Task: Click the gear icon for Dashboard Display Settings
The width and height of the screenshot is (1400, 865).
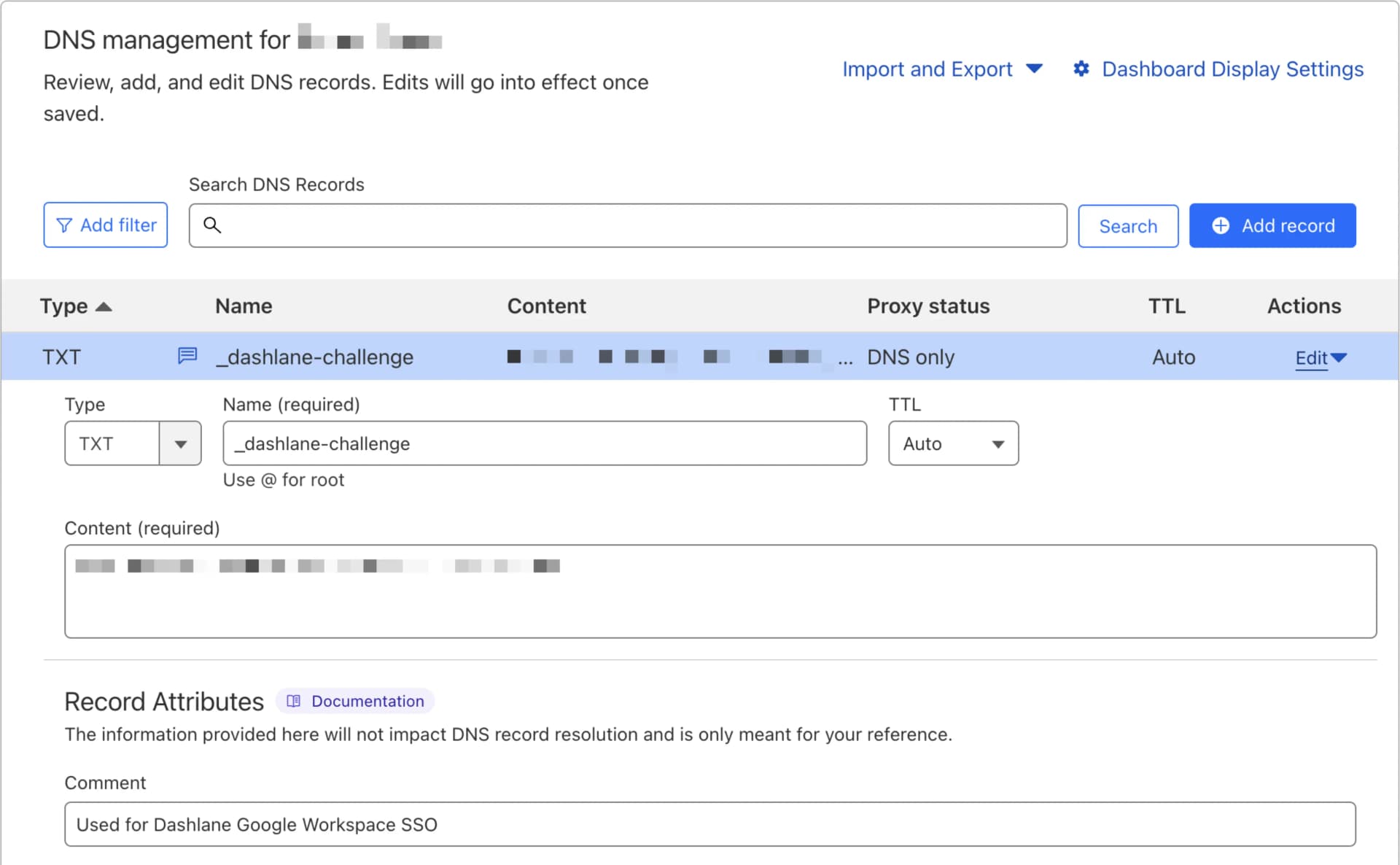Action: (x=1081, y=69)
